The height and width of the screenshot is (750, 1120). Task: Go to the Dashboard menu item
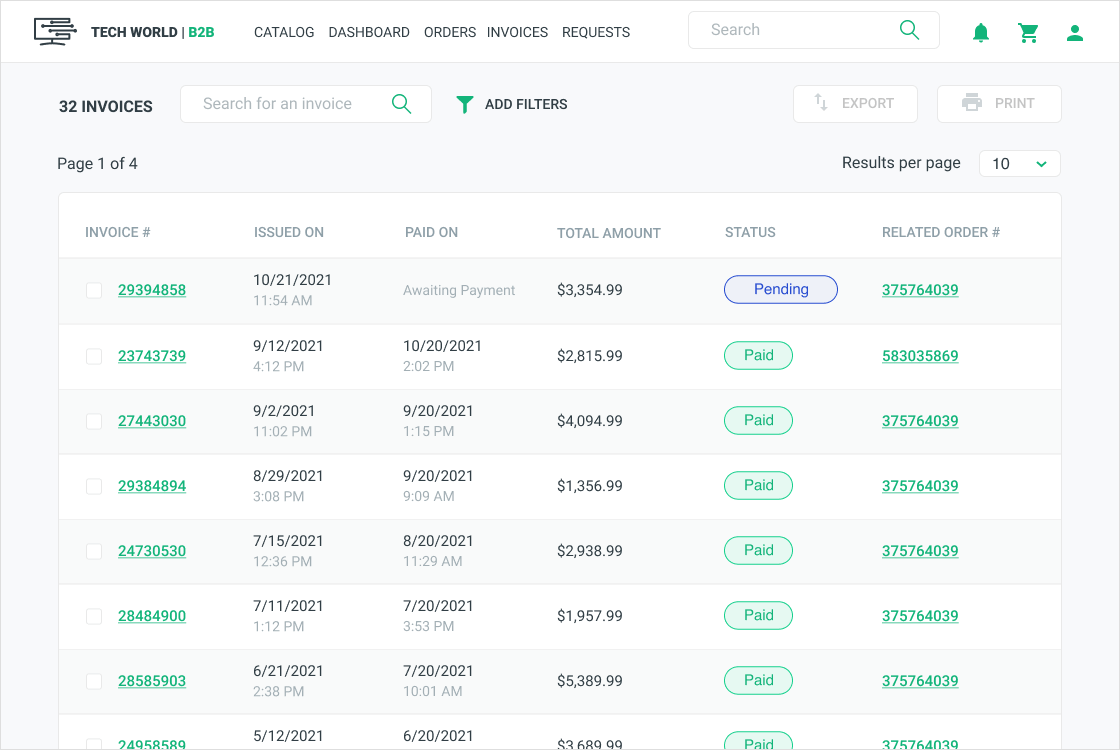[369, 32]
